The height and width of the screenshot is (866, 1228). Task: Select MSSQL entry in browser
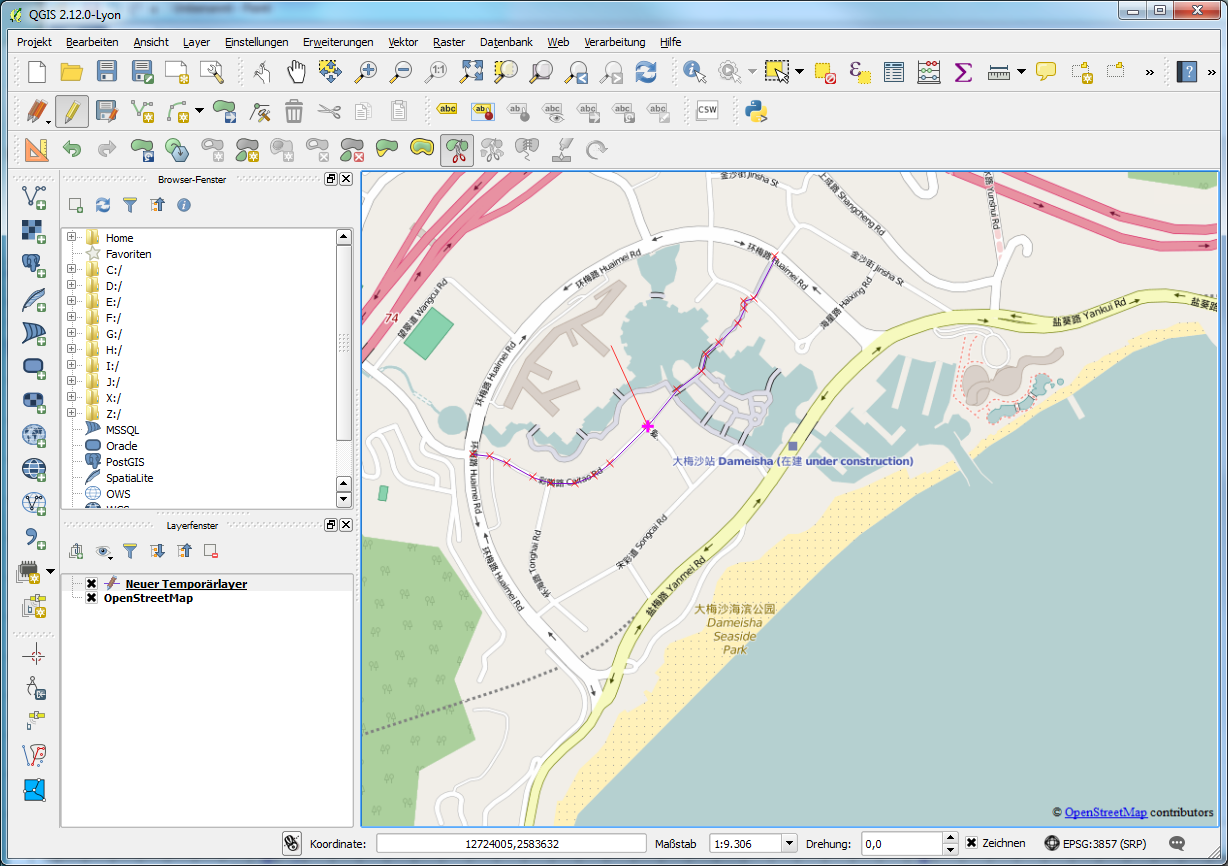click(x=122, y=430)
